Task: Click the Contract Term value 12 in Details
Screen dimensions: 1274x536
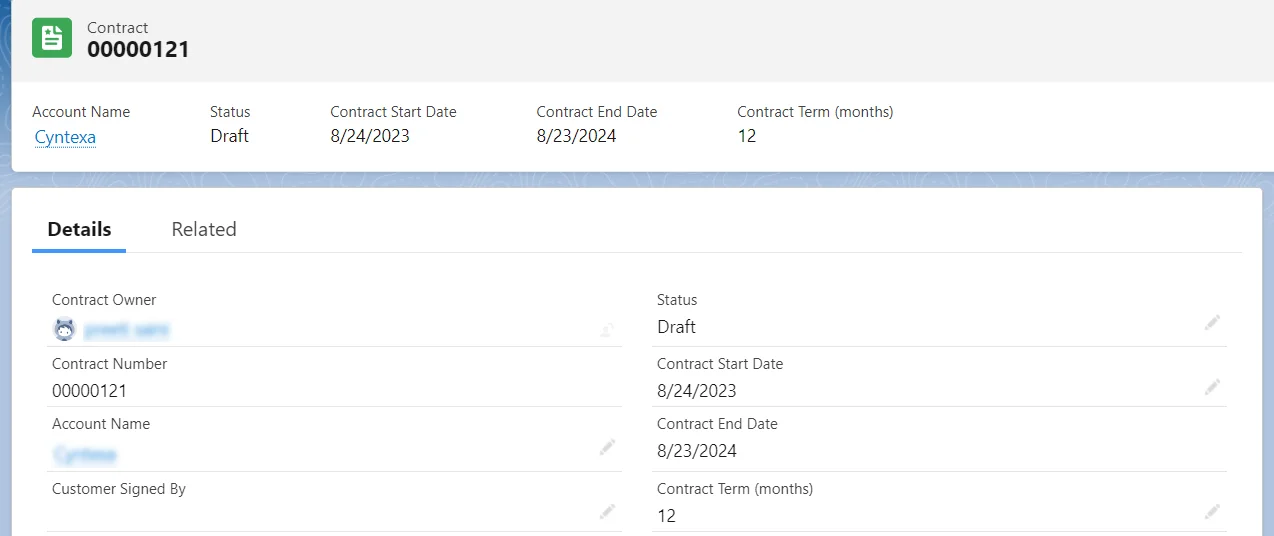Action: [666, 516]
